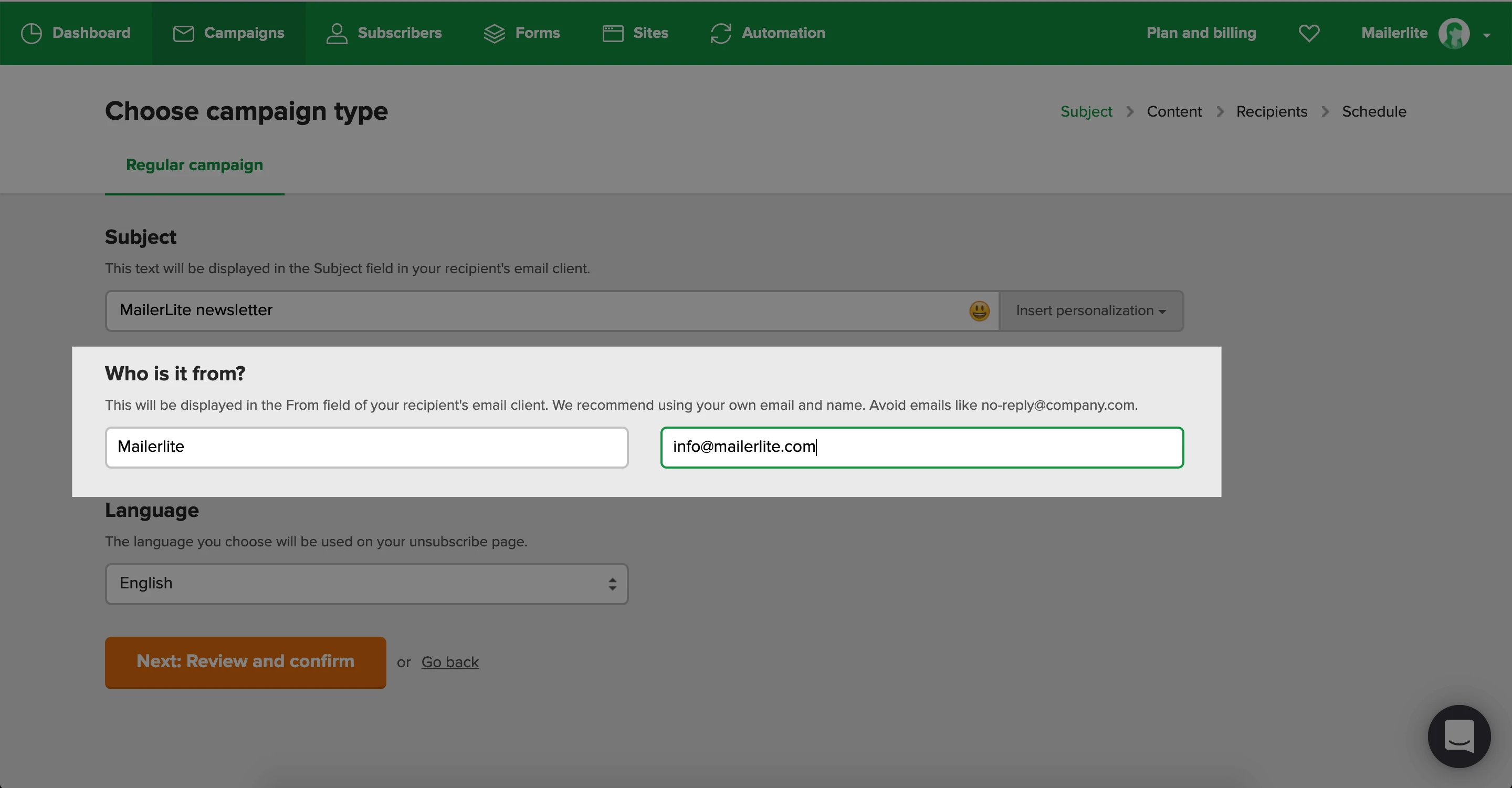Click the Dashboard clock icon
The image size is (1512, 788).
click(x=31, y=34)
